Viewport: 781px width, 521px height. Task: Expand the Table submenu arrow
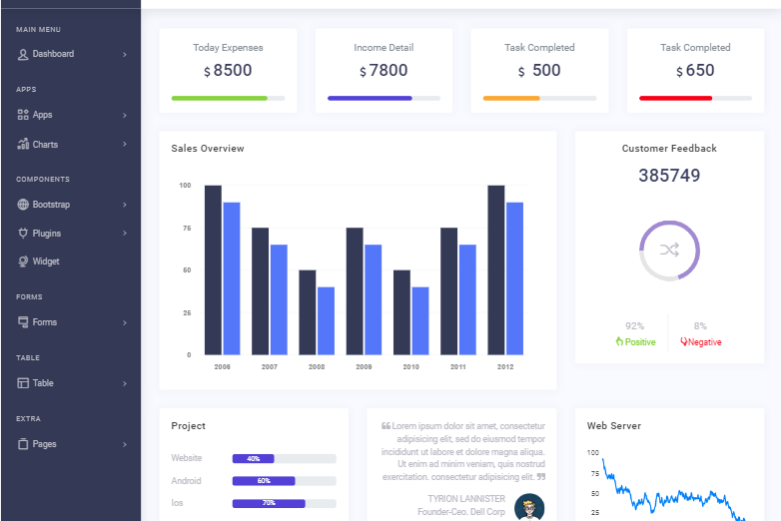point(125,383)
